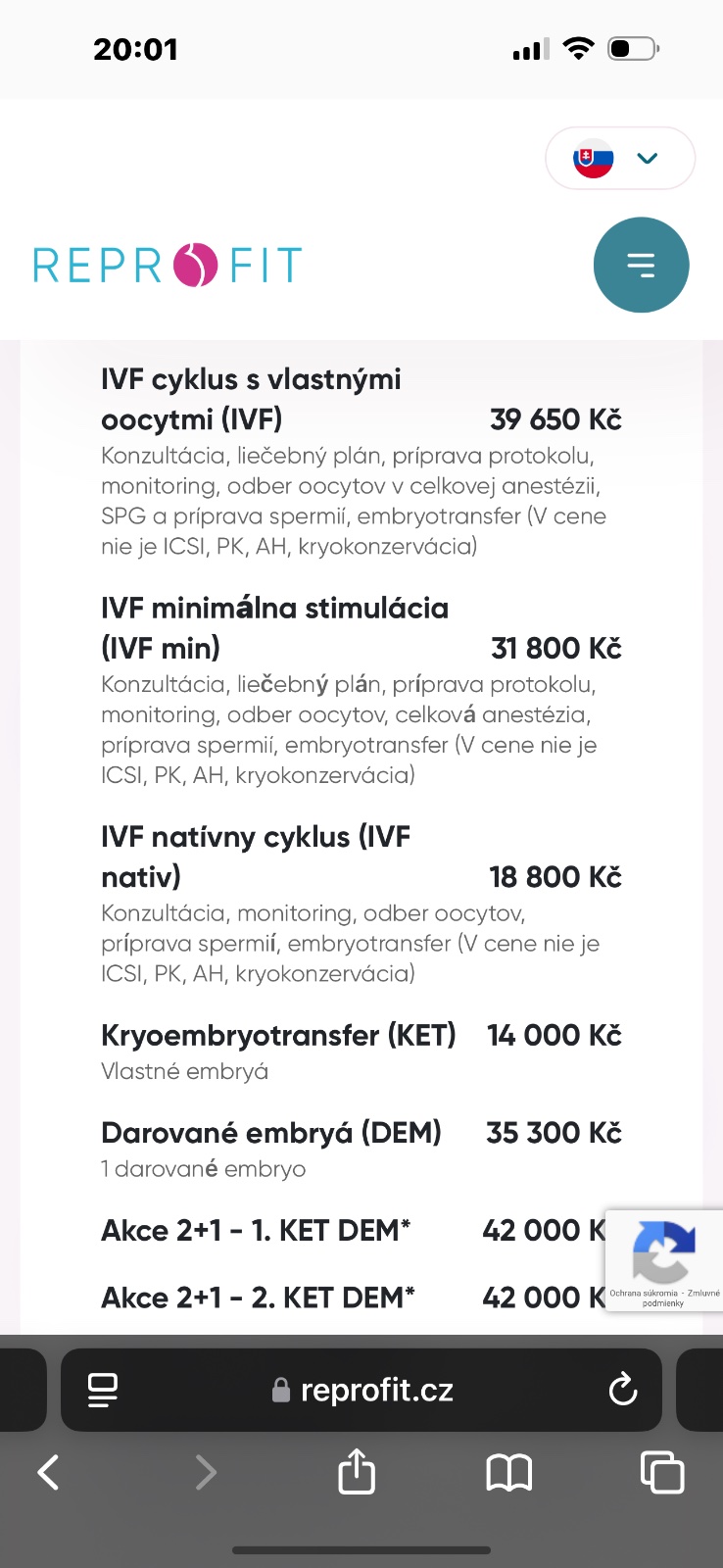Show open Safari tabs
Image resolution: width=723 pixels, height=1568 pixels.
[x=661, y=1472]
